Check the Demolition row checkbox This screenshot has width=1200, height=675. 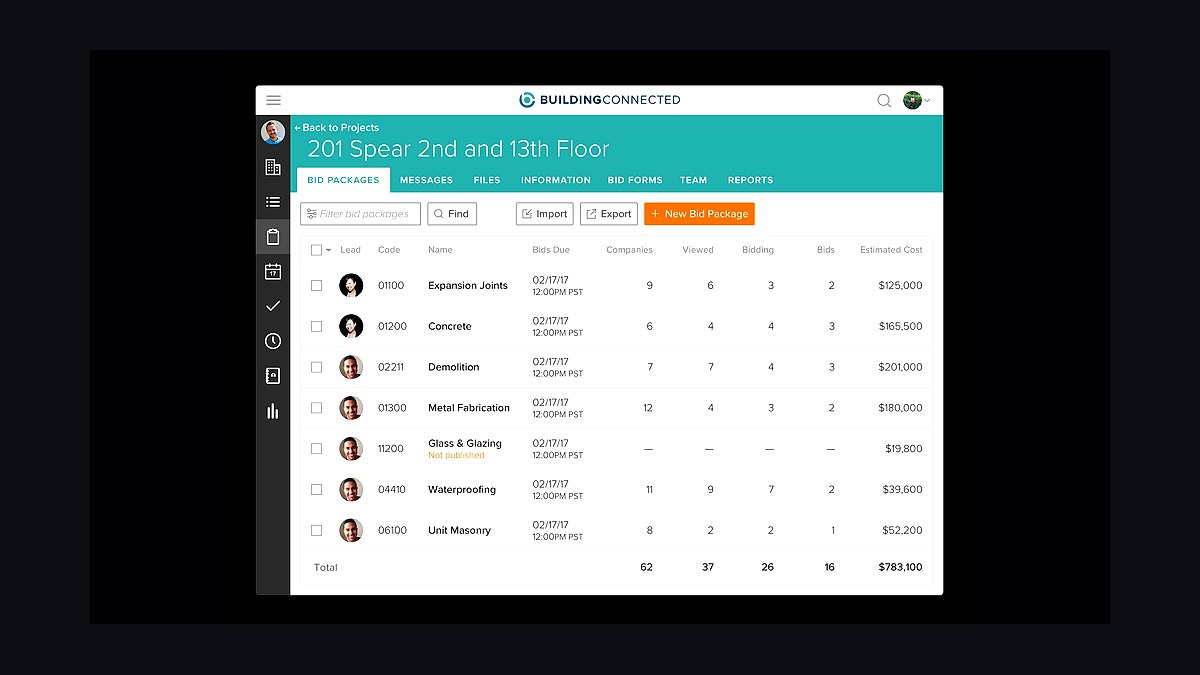point(317,367)
